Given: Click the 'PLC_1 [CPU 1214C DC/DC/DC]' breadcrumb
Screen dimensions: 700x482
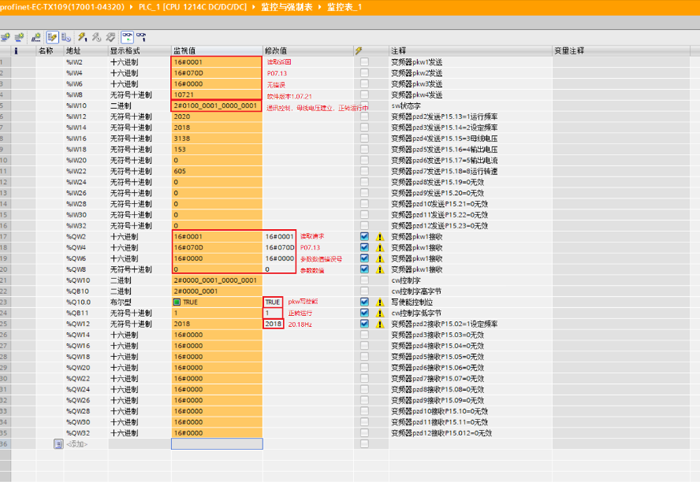Looking at the screenshot, I should pyautogui.click(x=196, y=7).
